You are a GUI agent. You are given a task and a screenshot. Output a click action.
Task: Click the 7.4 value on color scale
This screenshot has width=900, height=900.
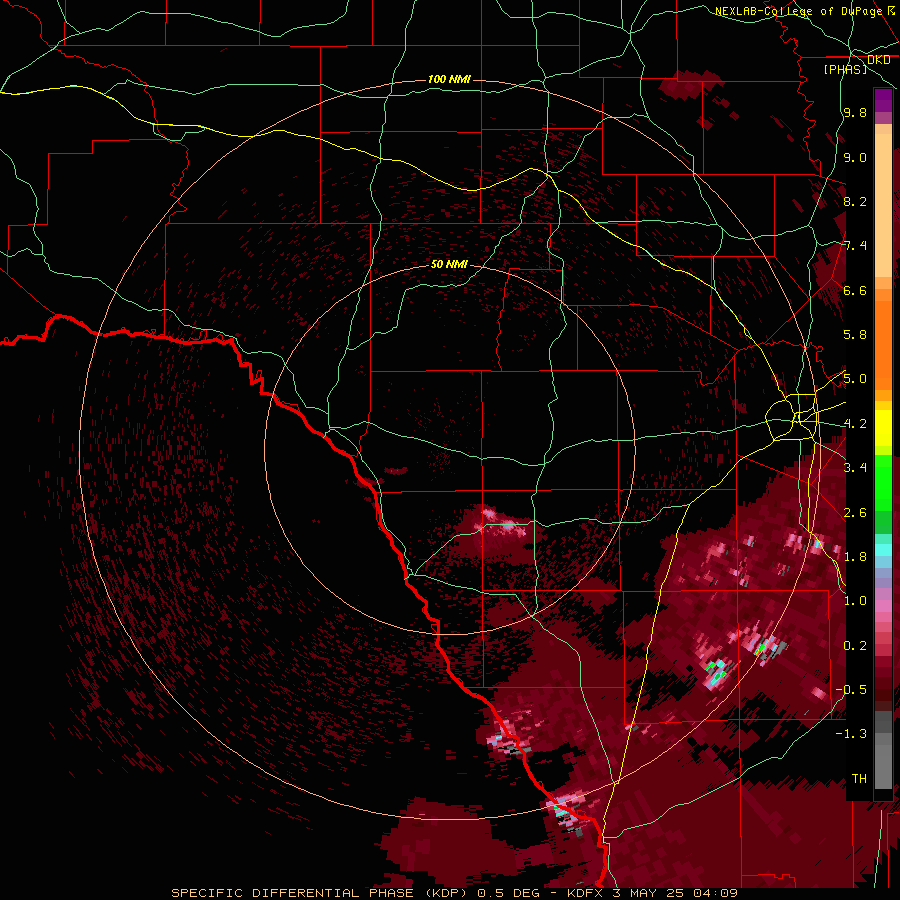855,246
